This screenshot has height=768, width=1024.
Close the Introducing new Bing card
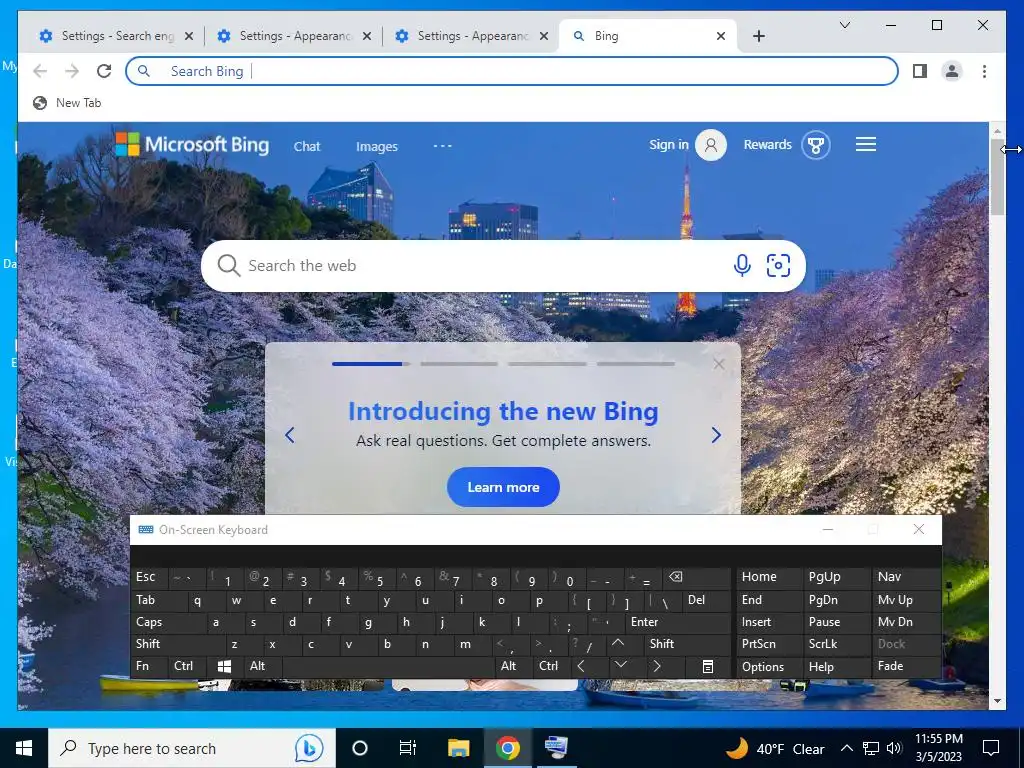pyautogui.click(x=718, y=364)
